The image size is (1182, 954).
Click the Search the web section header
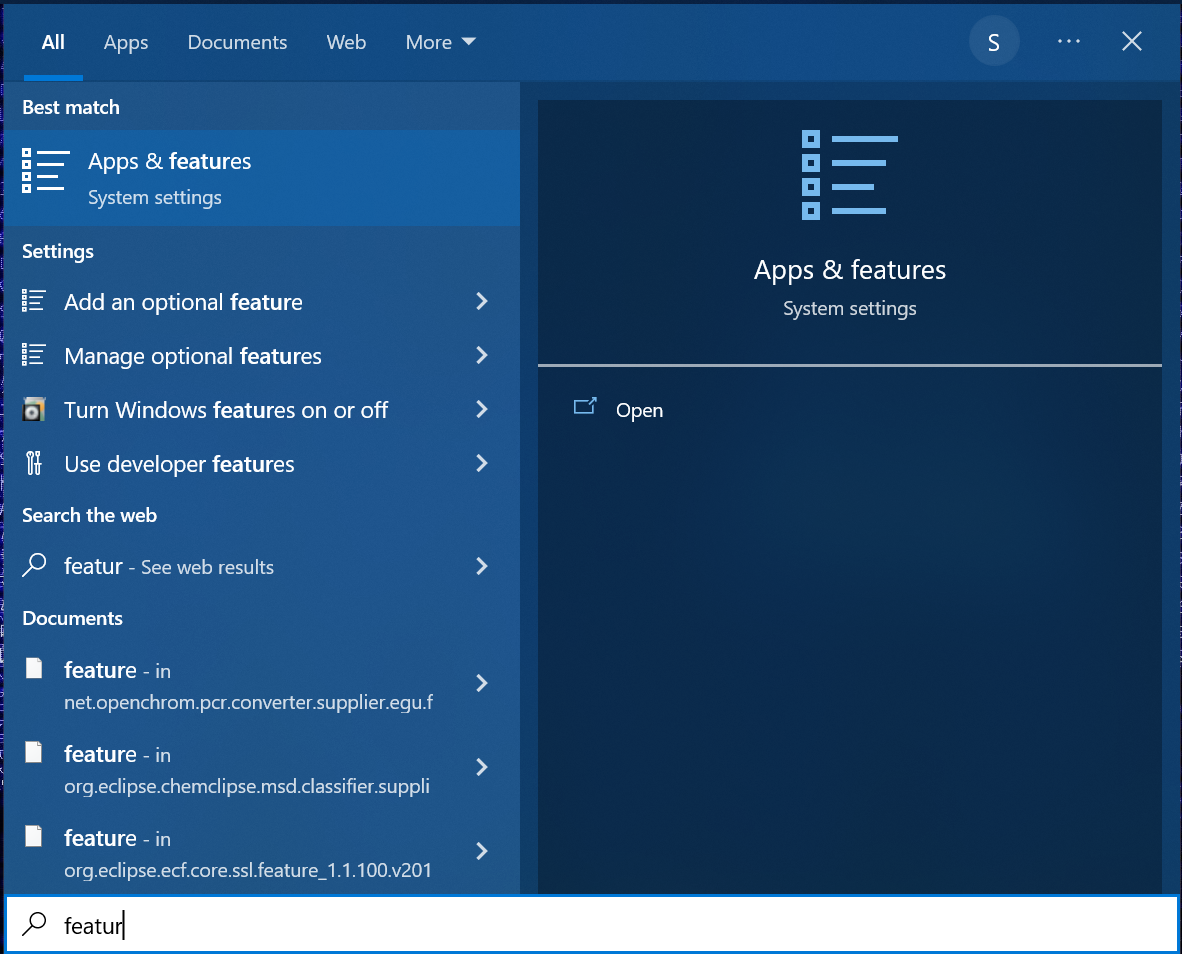90,515
